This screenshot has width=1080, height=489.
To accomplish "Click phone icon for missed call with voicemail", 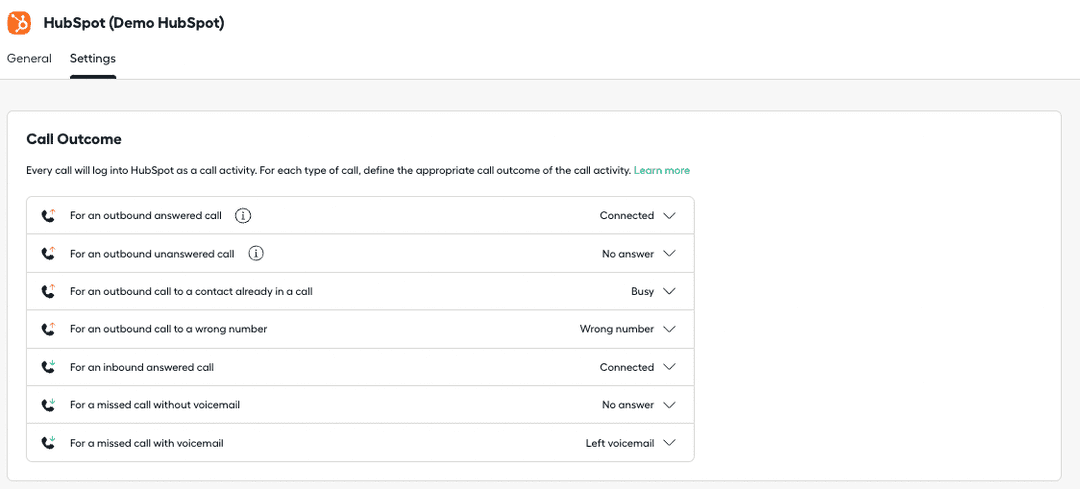I will coord(48,443).
